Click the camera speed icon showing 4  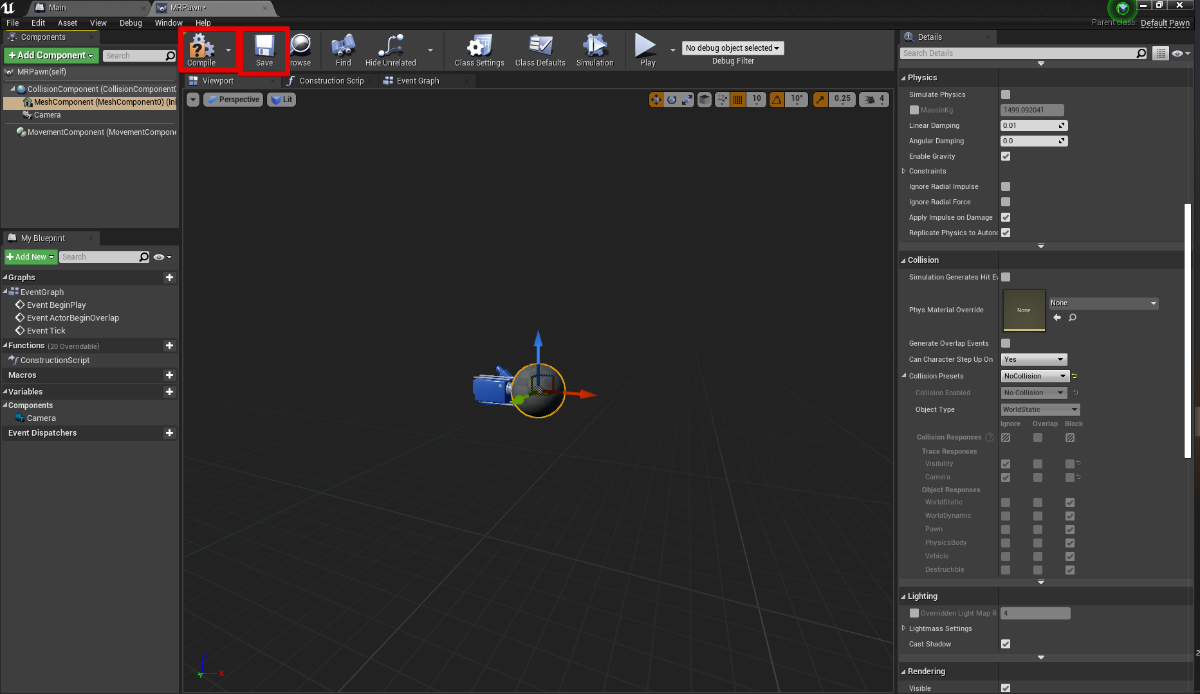pos(874,99)
